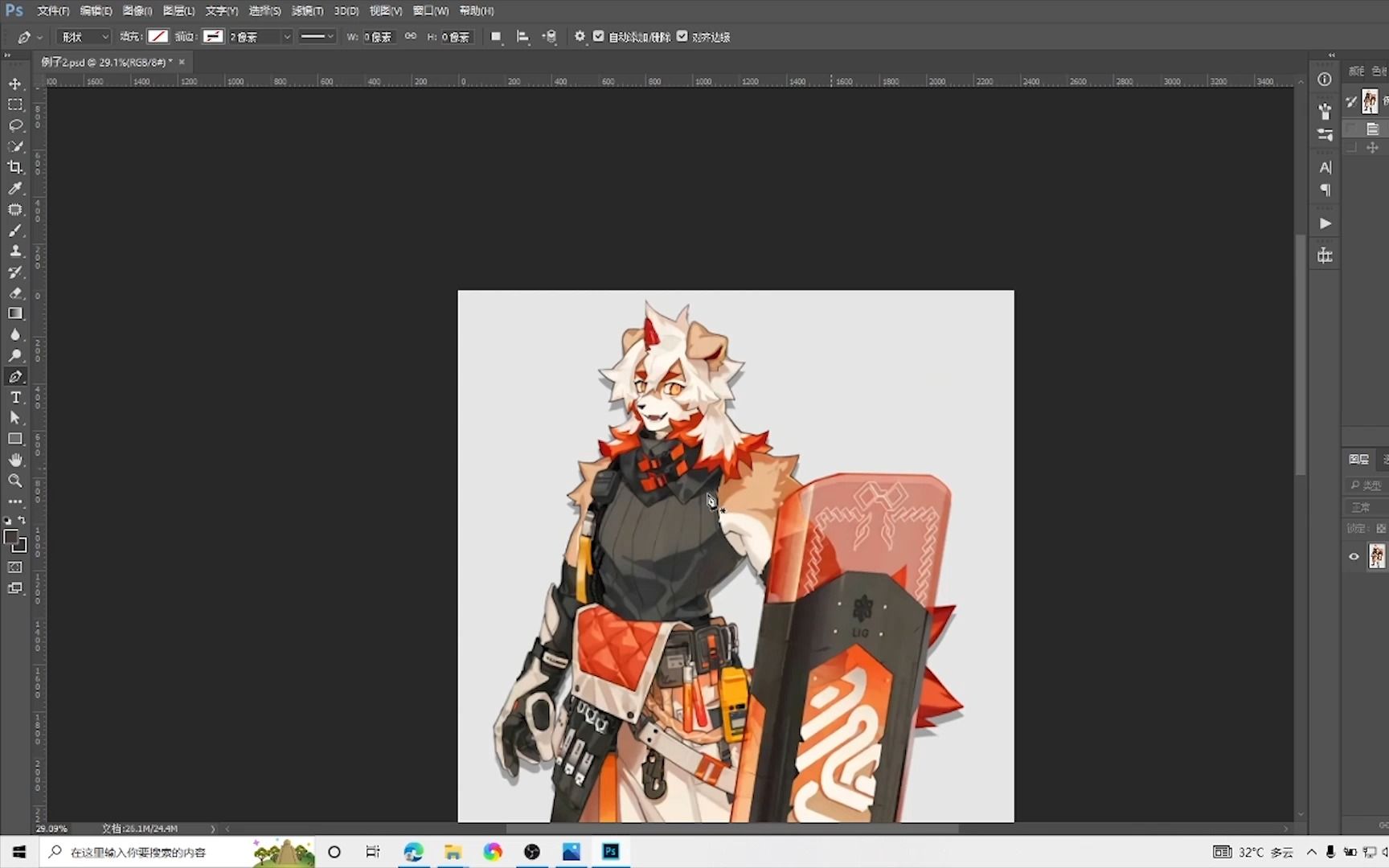Open the Image menu

pyautogui.click(x=137, y=10)
